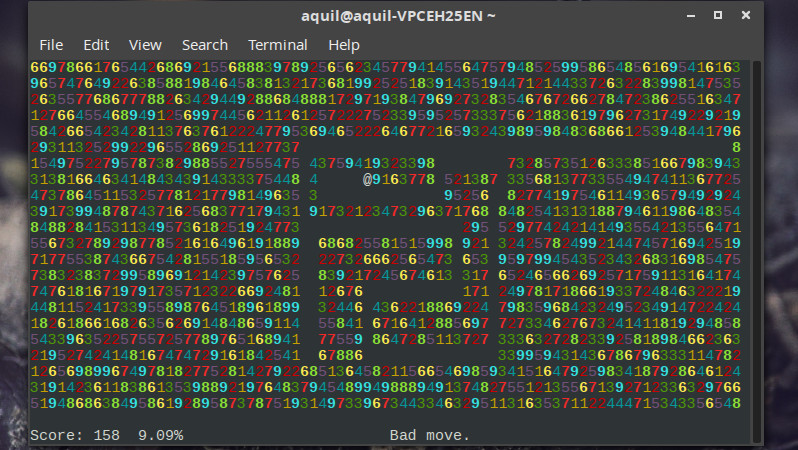Click the number 95256 right of the player
The height and width of the screenshot is (450, 798).
[x=467, y=194]
